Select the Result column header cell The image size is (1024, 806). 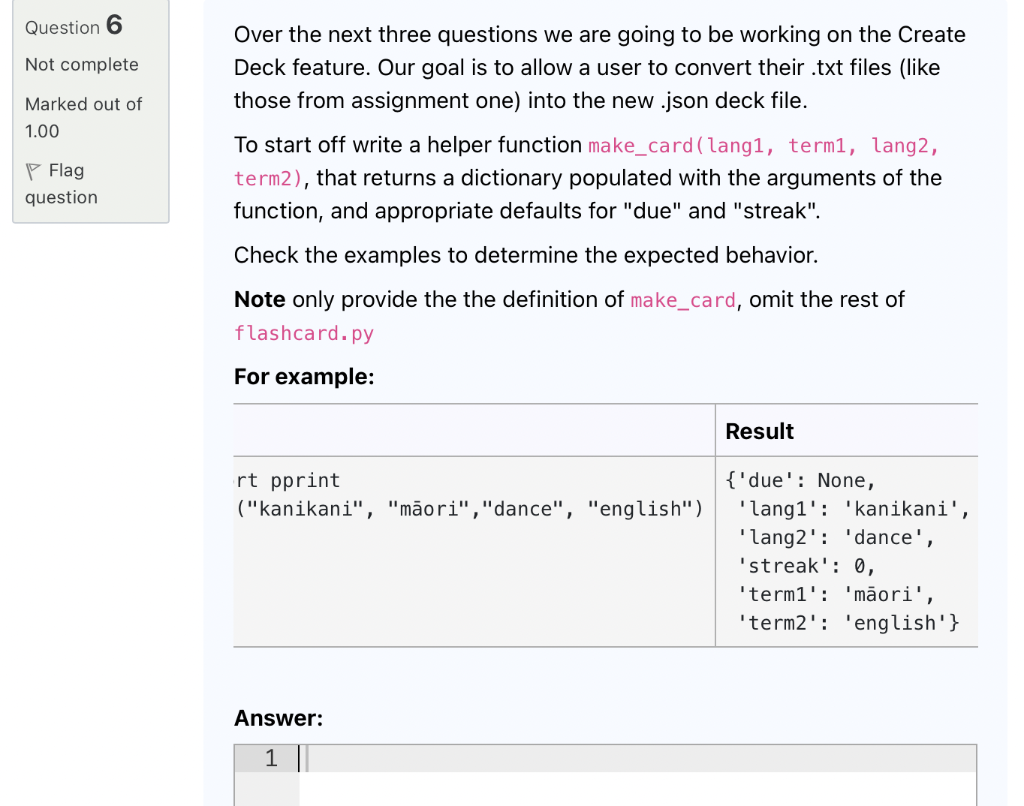(760, 430)
